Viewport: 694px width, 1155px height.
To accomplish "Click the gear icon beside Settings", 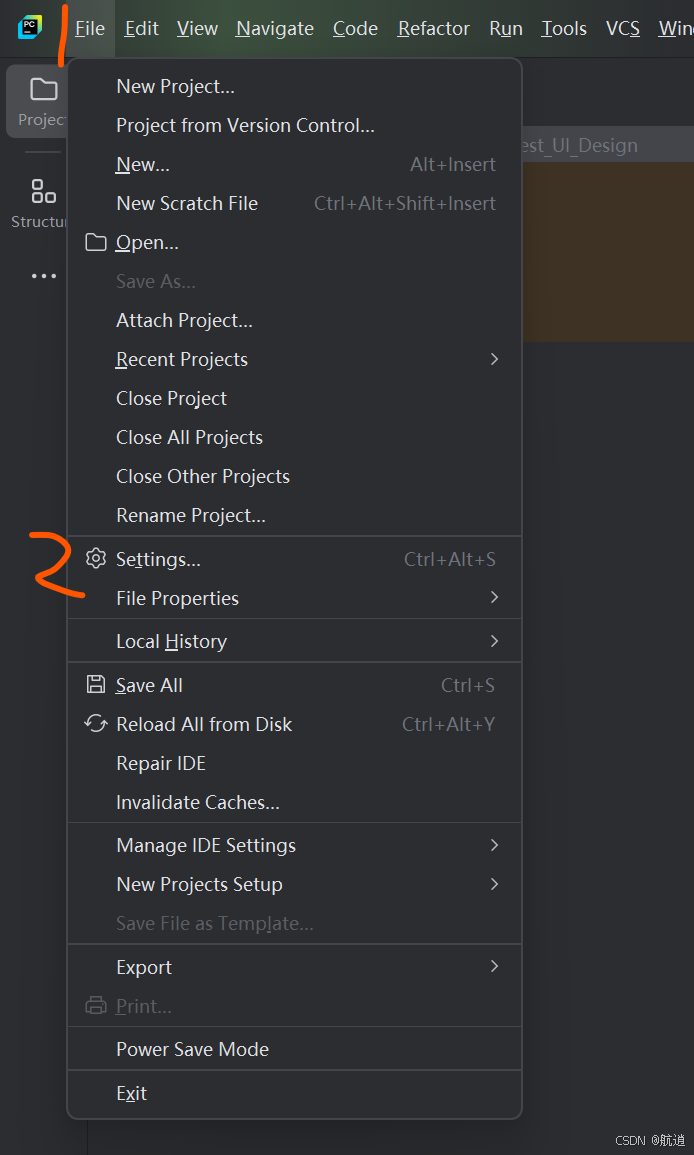I will click(x=95, y=558).
